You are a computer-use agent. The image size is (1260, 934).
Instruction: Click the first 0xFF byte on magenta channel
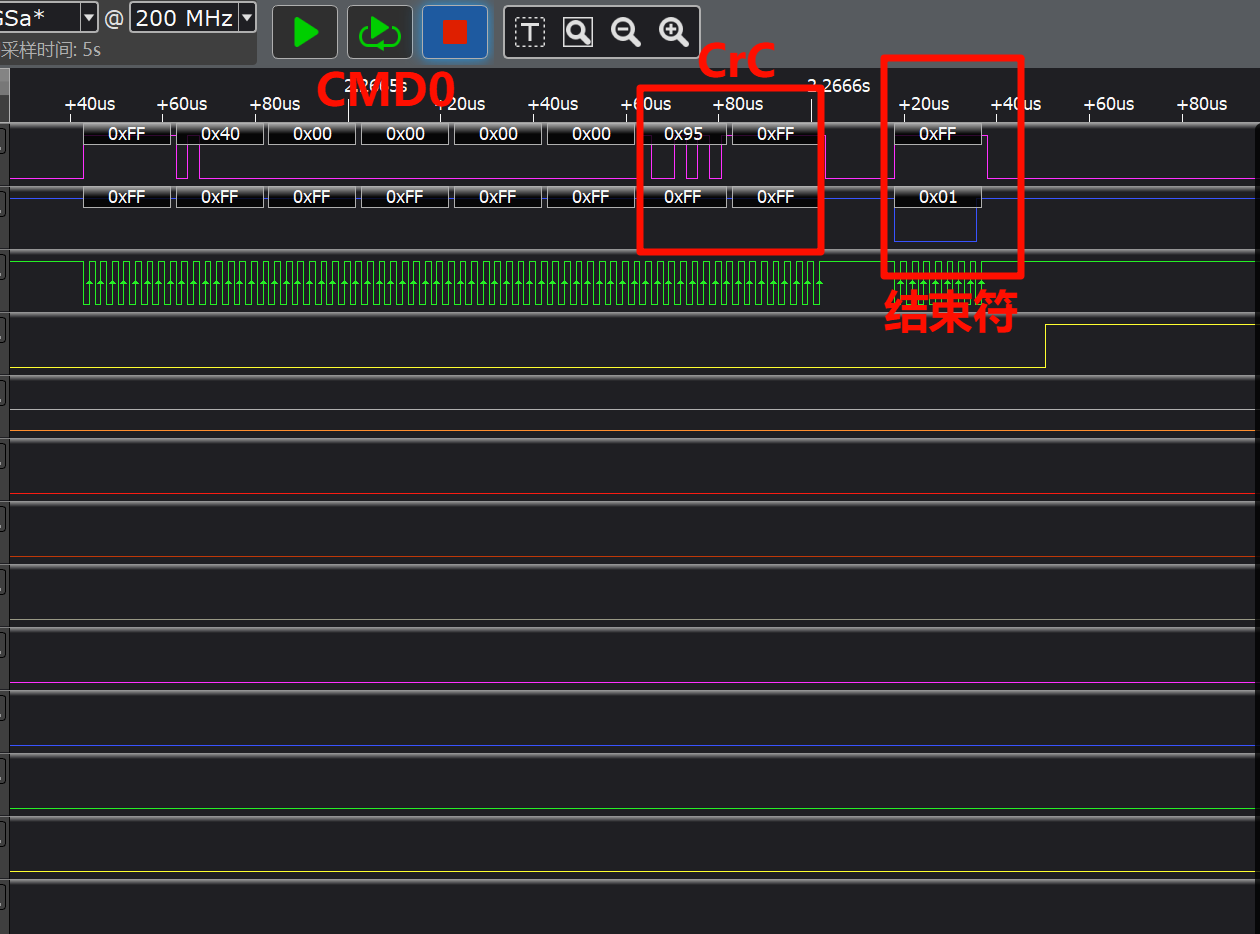click(x=127, y=134)
